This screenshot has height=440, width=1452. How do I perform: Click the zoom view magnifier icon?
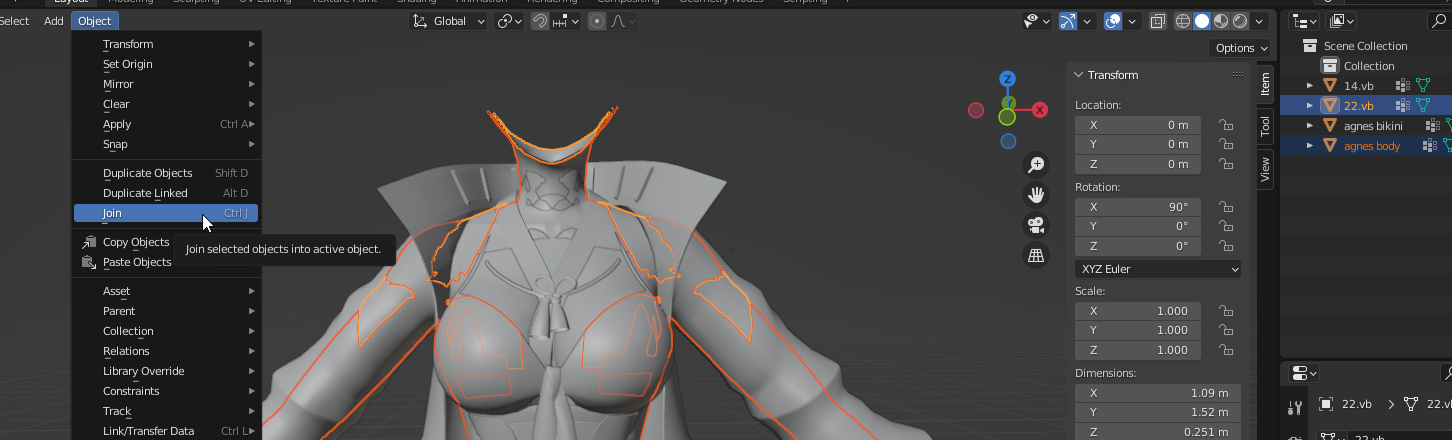tap(1036, 164)
